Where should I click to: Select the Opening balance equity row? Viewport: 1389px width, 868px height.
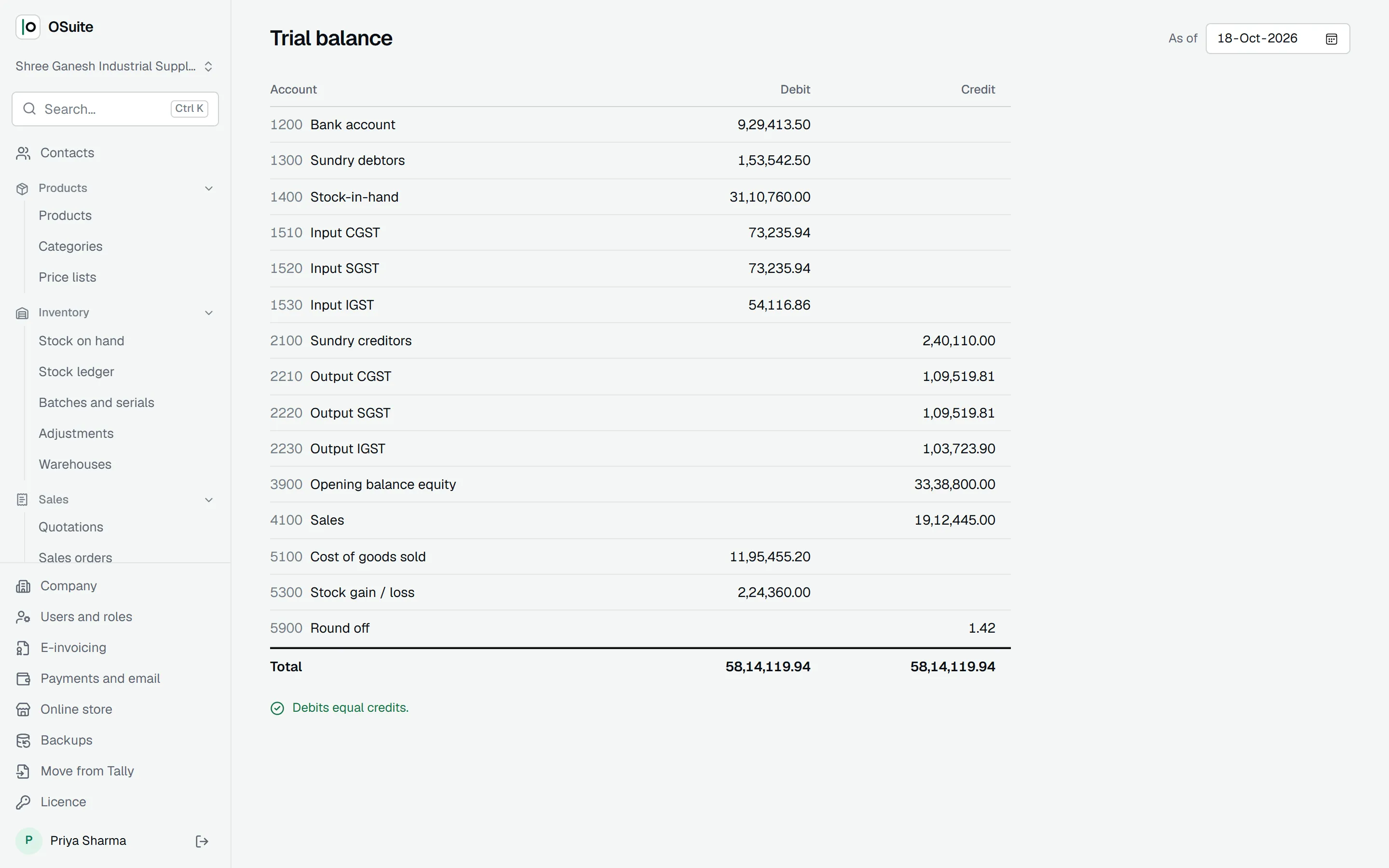[x=640, y=485]
